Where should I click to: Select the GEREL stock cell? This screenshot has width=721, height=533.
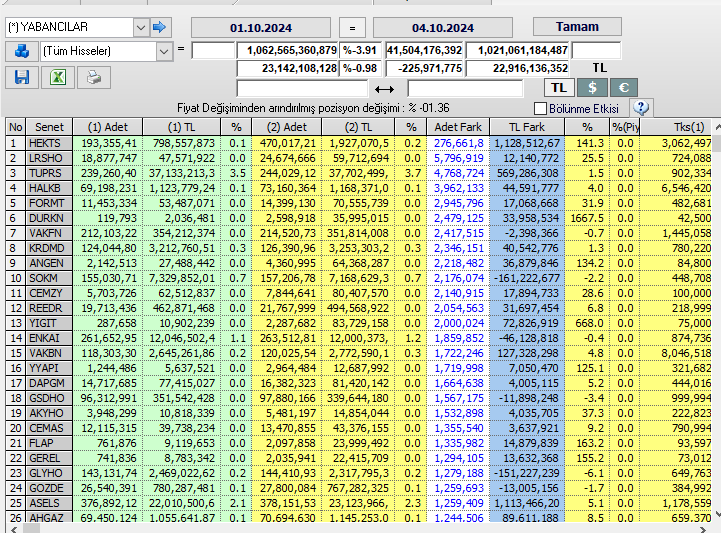pyautogui.click(x=49, y=458)
